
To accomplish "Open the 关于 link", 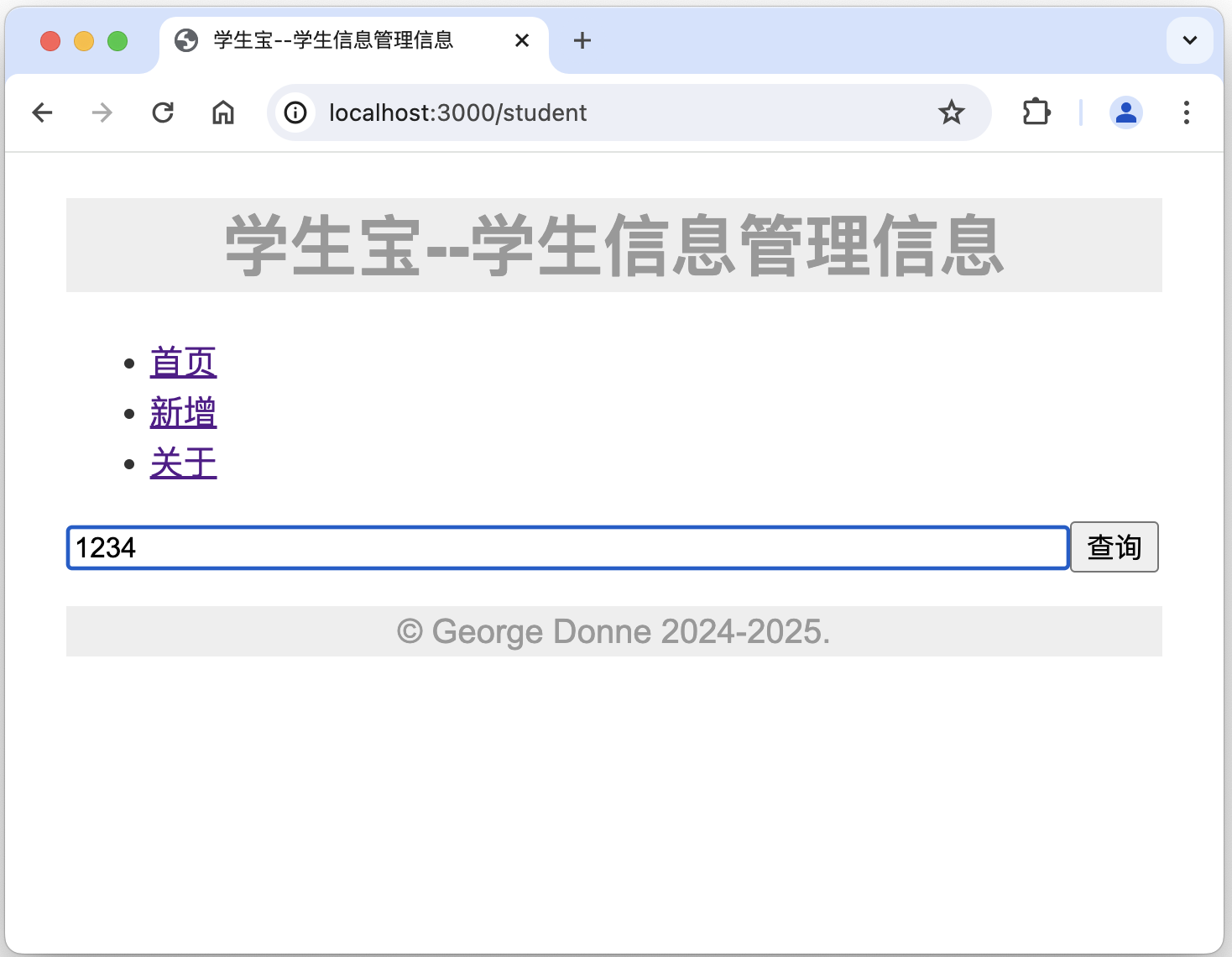I will tap(183, 463).
